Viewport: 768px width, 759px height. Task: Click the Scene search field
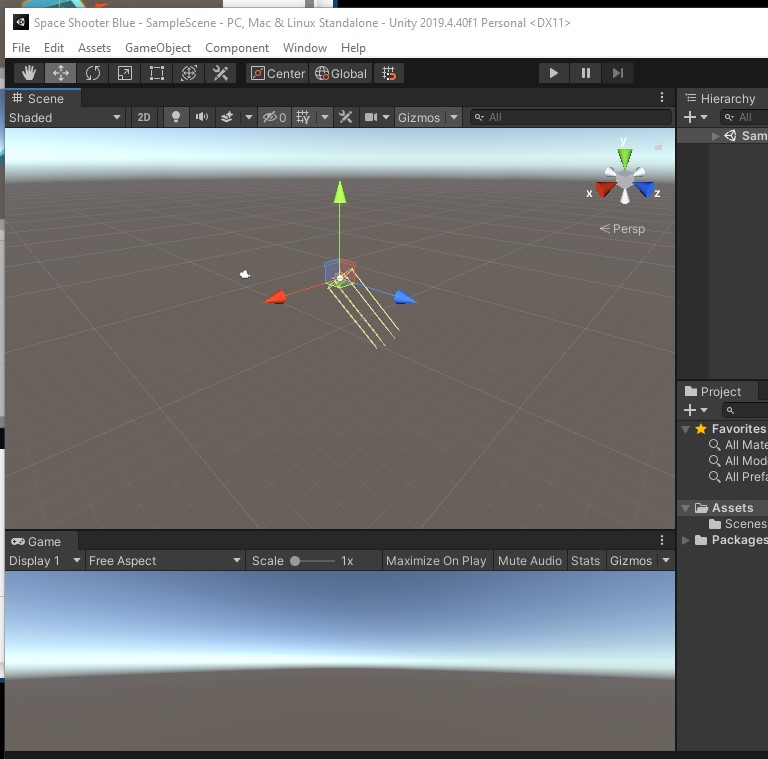pyautogui.click(x=571, y=118)
